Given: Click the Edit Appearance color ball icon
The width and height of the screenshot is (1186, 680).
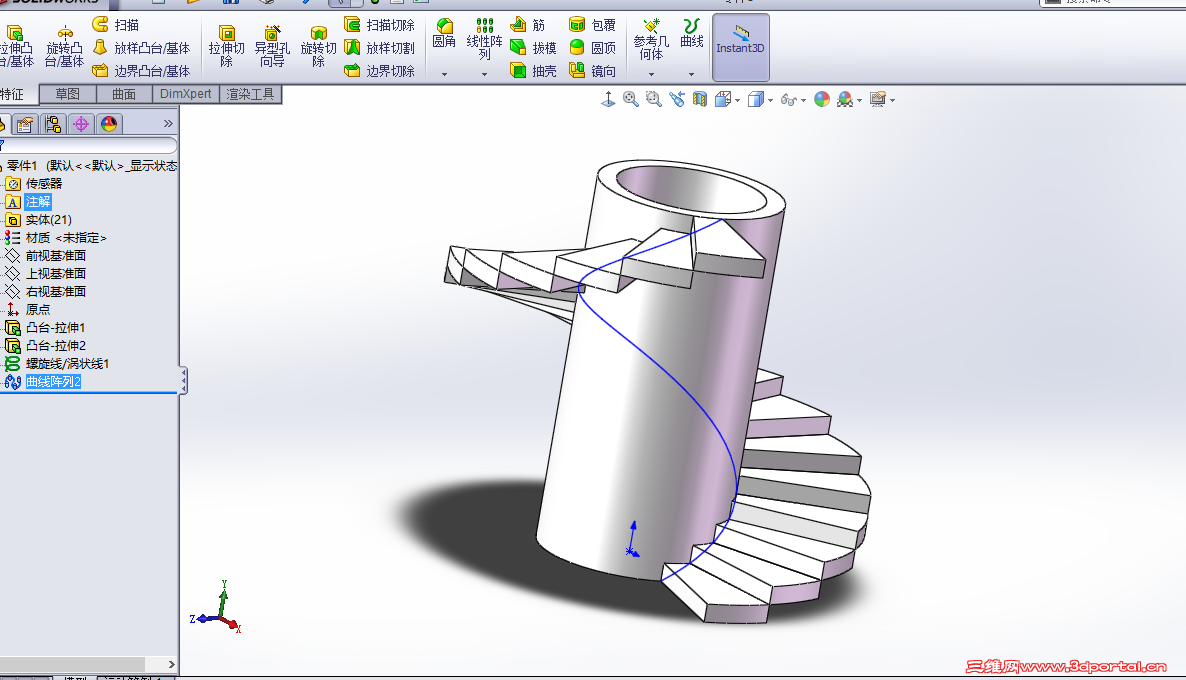Looking at the screenshot, I should tap(822, 99).
